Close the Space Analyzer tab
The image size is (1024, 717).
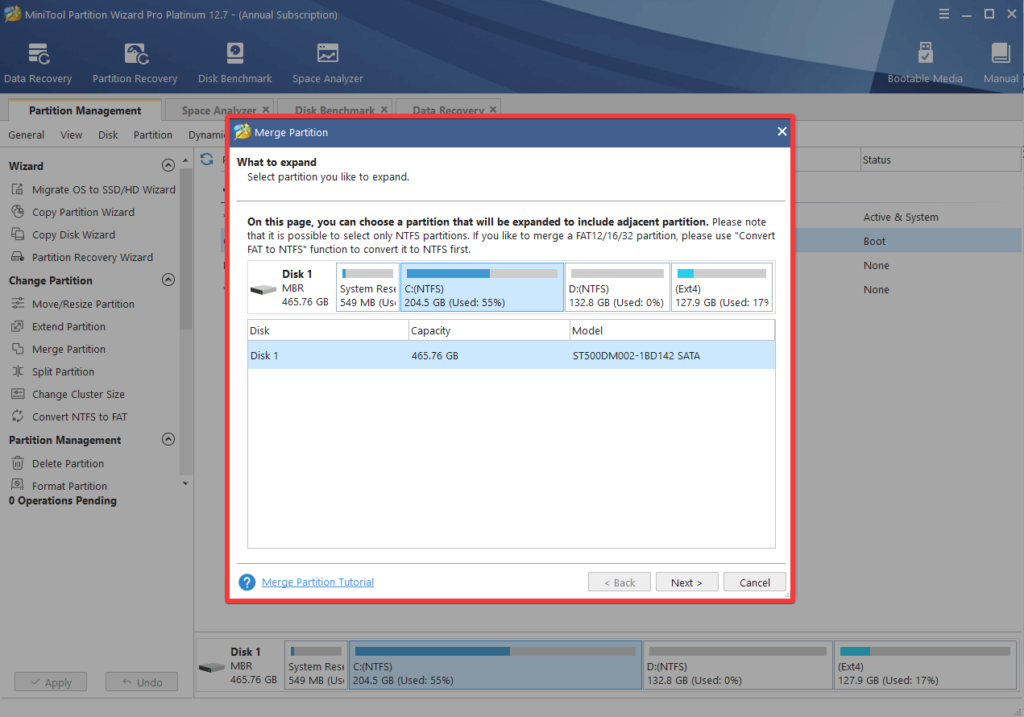tap(266, 110)
